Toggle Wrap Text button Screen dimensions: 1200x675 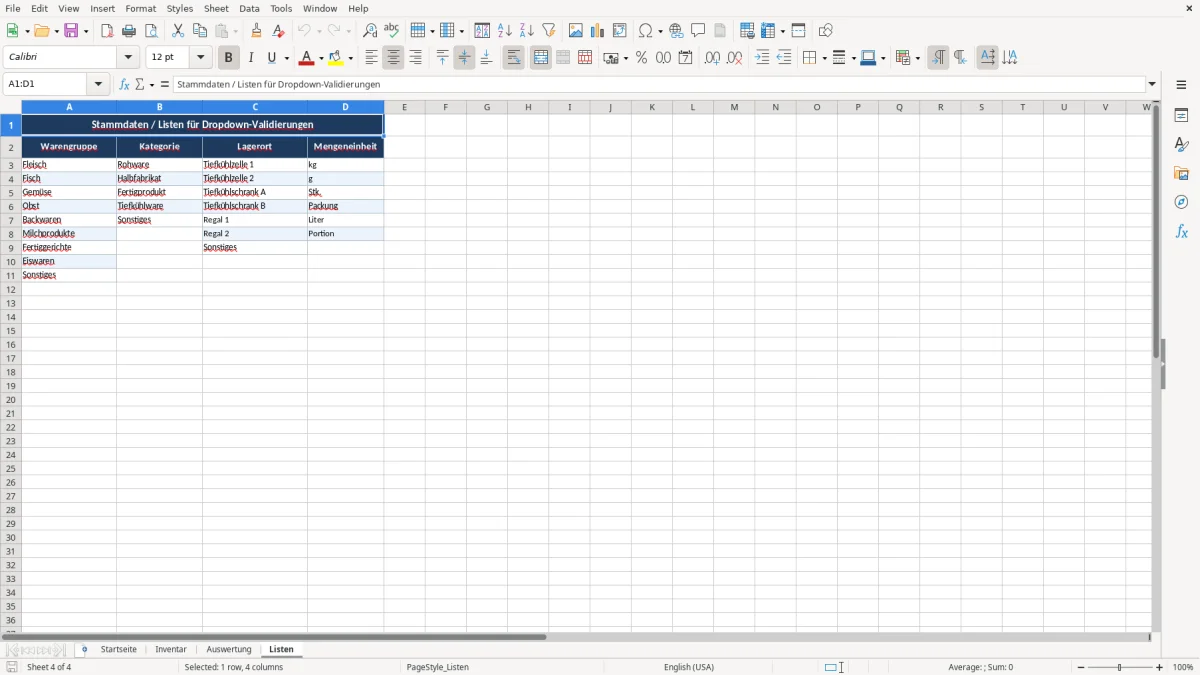pyautogui.click(x=513, y=58)
